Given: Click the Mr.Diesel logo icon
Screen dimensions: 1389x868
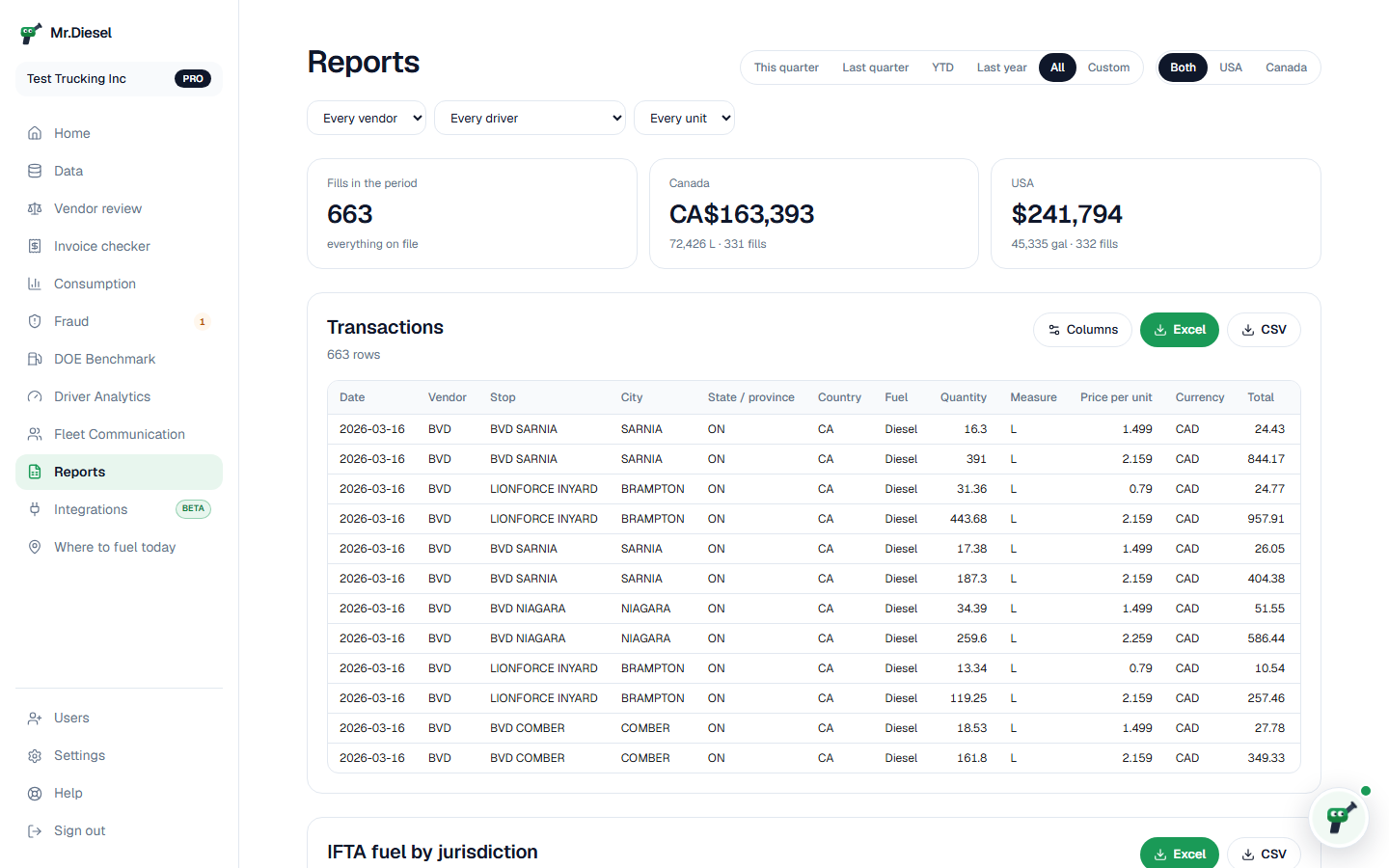Looking at the screenshot, I should click(31, 34).
